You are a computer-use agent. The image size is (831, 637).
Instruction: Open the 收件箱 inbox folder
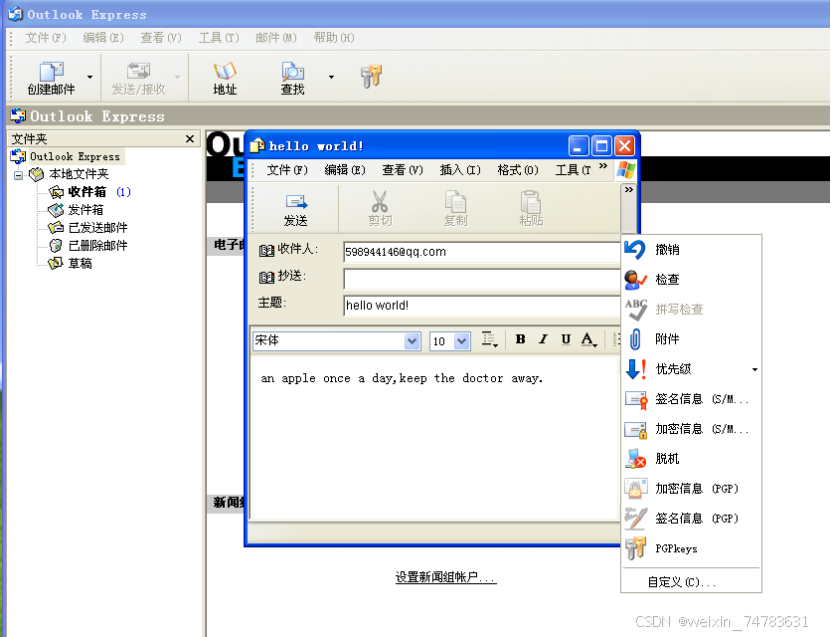pyautogui.click(x=87, y=192)
